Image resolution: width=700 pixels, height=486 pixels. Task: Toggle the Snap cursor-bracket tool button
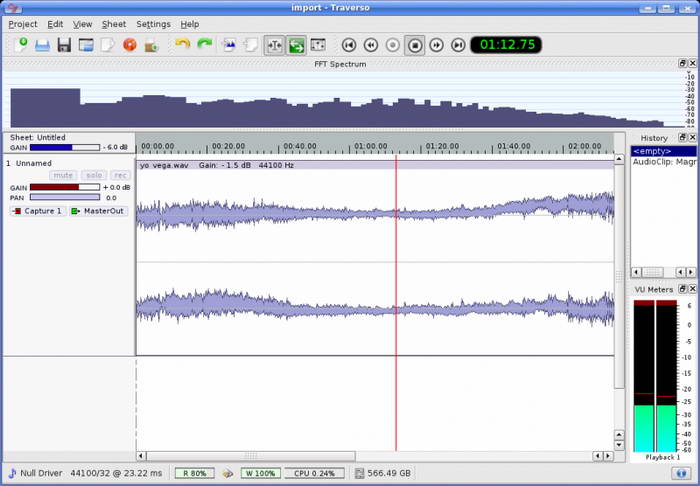pos(274,45)
